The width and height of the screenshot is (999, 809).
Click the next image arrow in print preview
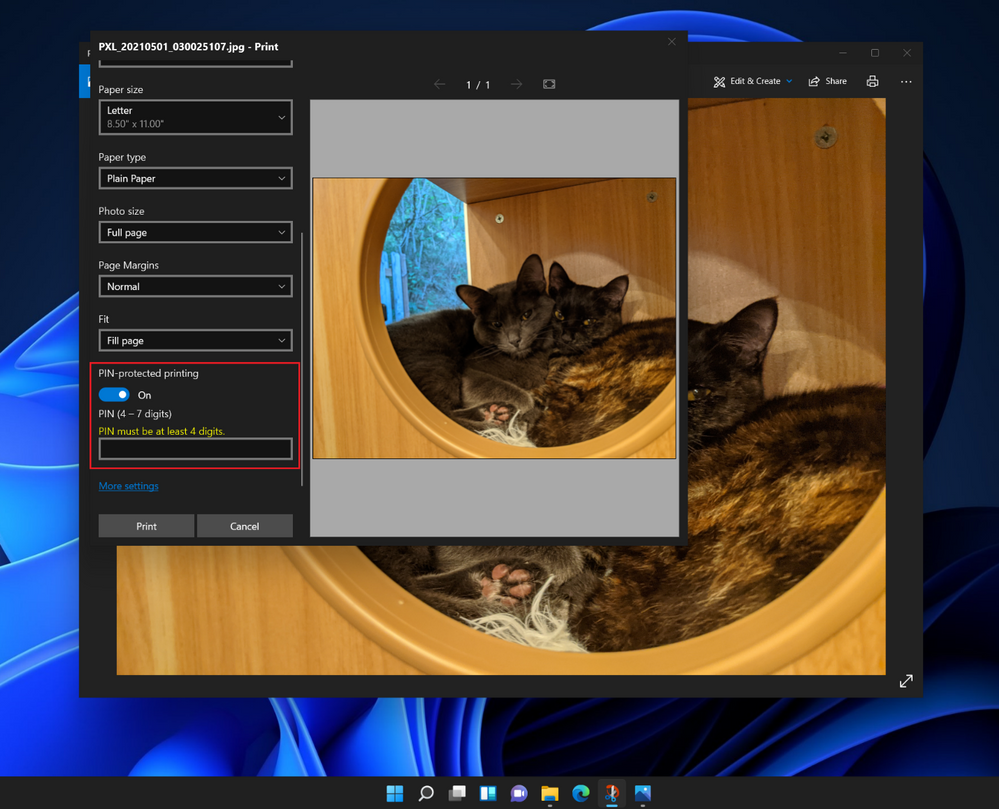pos(516,84)
